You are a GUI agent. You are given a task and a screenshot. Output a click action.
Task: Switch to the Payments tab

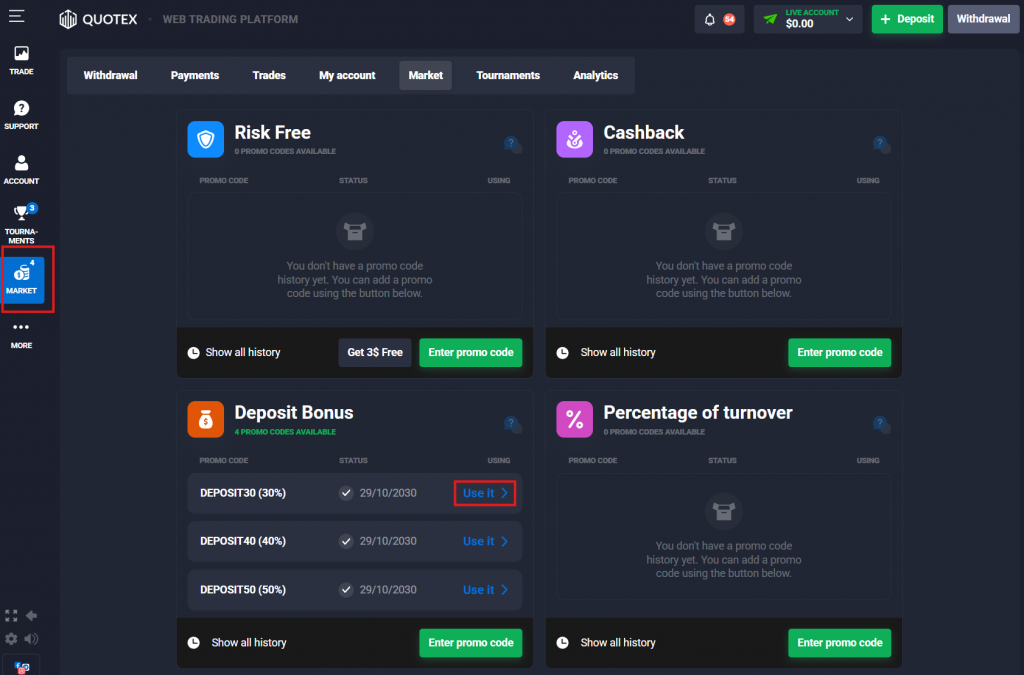pyautogui.click(x=195, y=76)
